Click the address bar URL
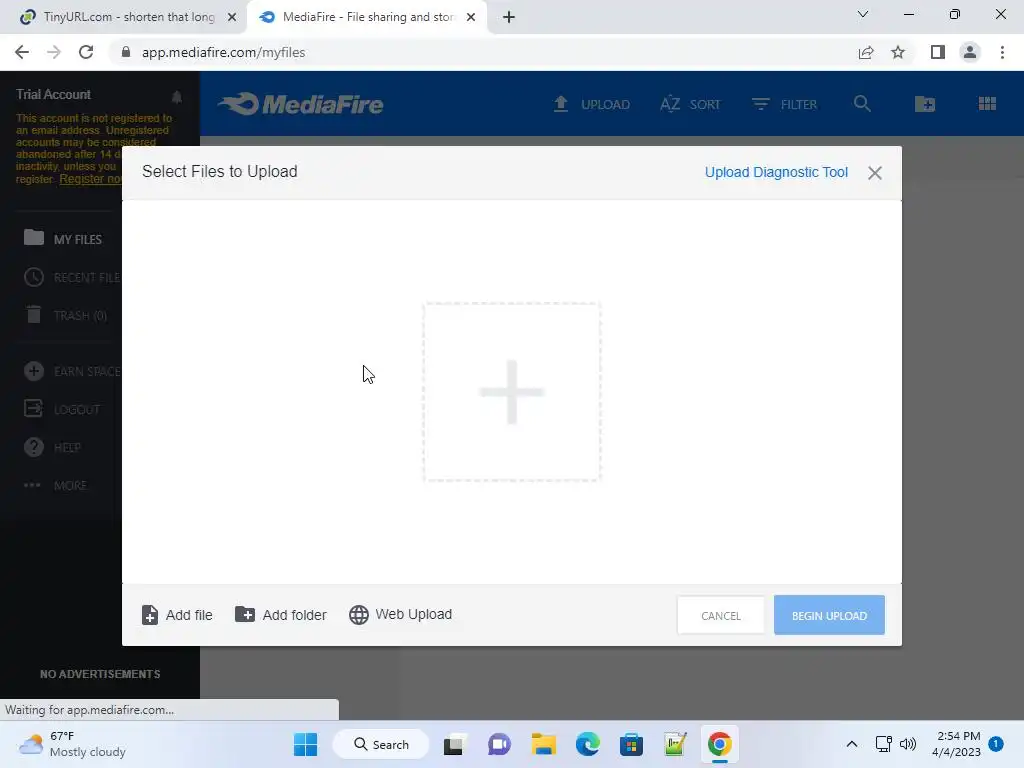 point(223,52)
